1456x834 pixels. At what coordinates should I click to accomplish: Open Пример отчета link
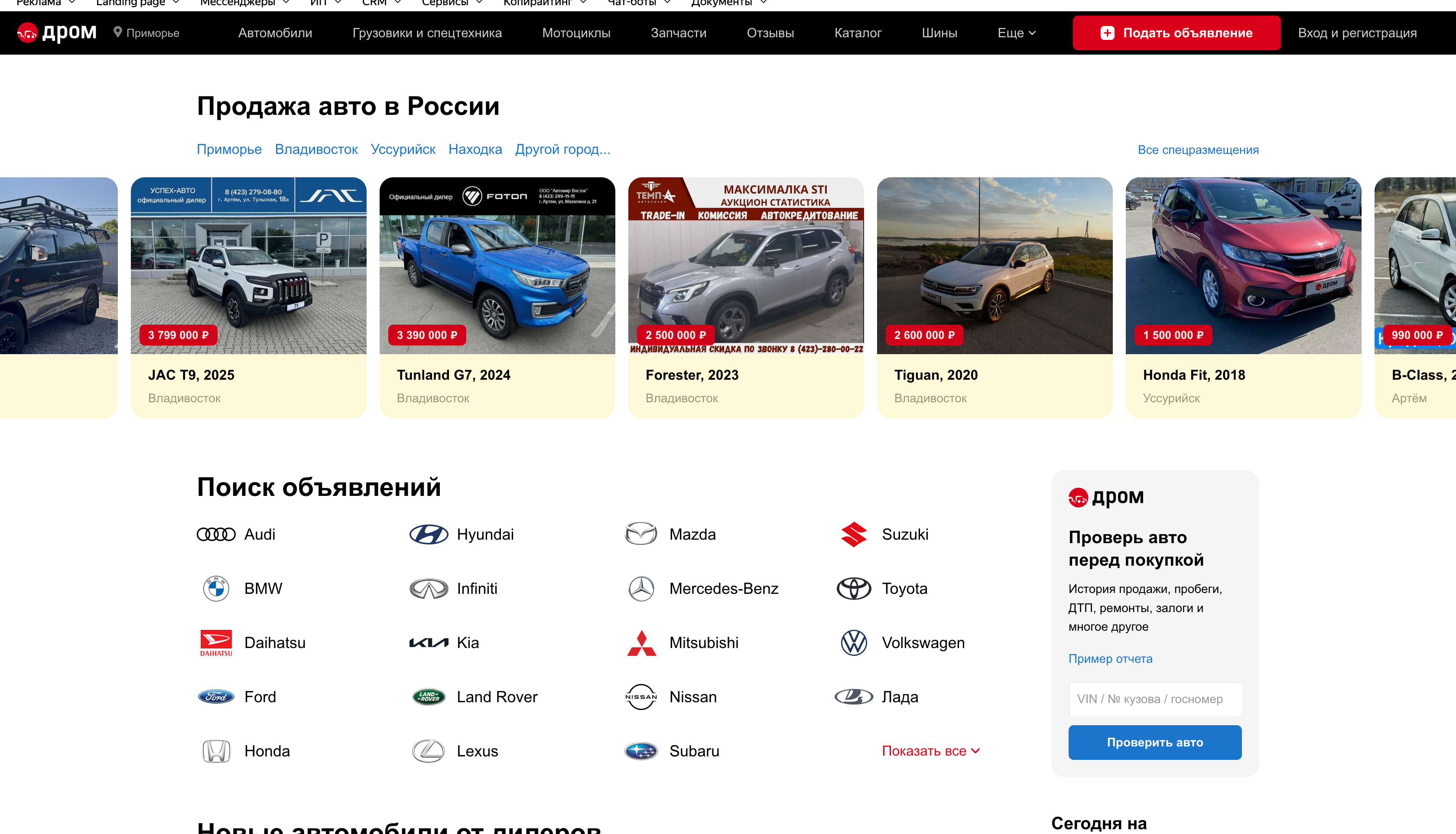(x=1110, y=658)
